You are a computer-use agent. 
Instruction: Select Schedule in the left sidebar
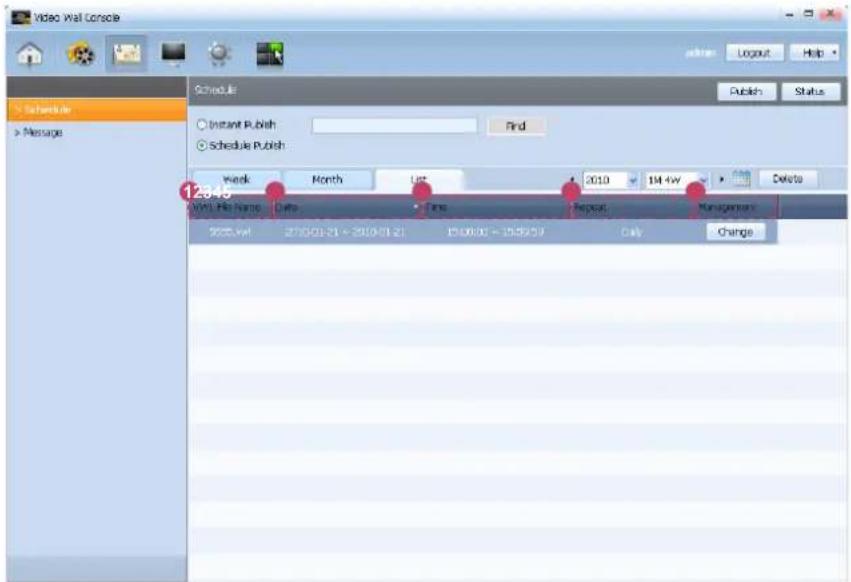click(97, 110)
